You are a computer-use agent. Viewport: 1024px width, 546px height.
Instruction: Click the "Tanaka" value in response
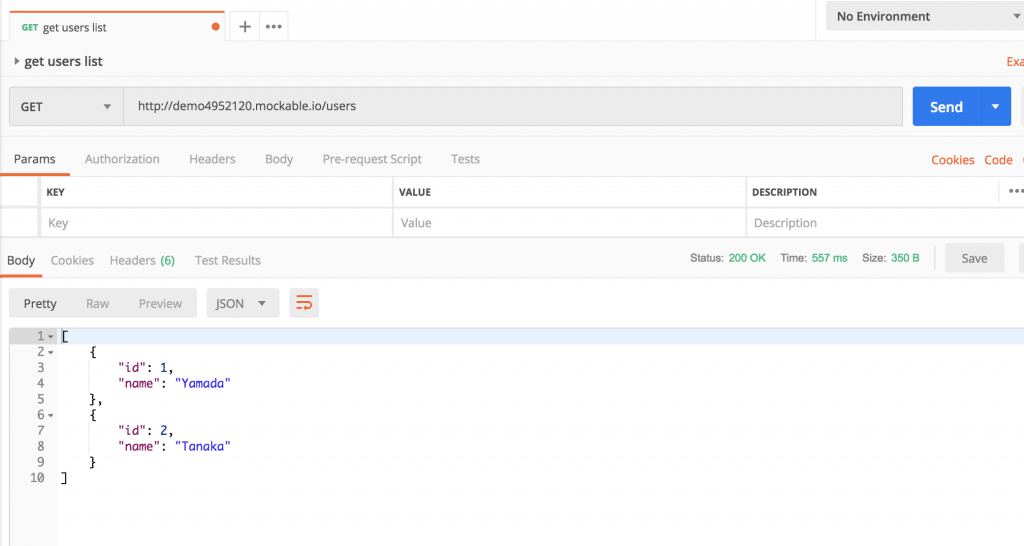(x=202, y=446)
